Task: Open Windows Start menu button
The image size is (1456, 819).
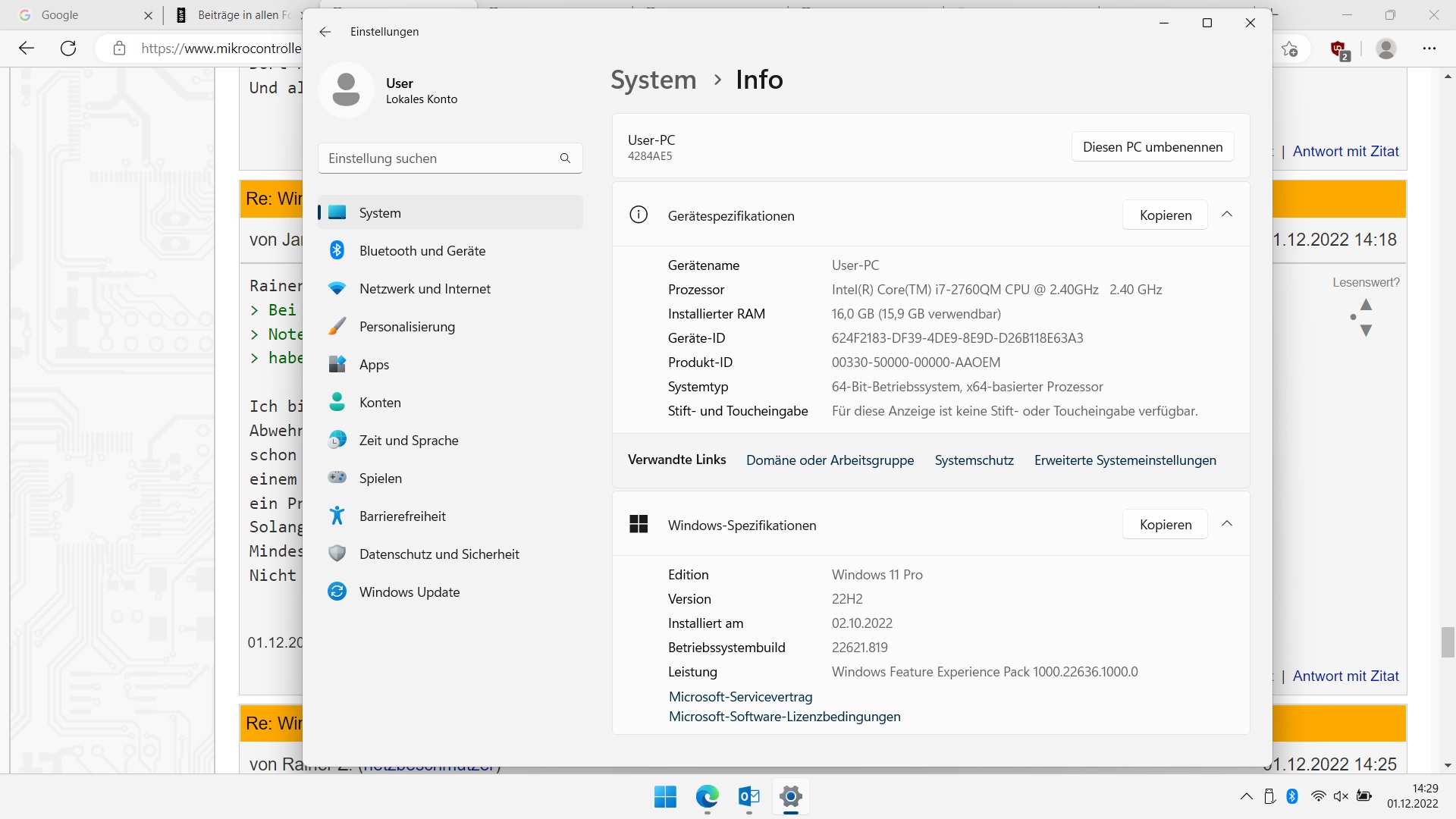Action: [665, 797]
